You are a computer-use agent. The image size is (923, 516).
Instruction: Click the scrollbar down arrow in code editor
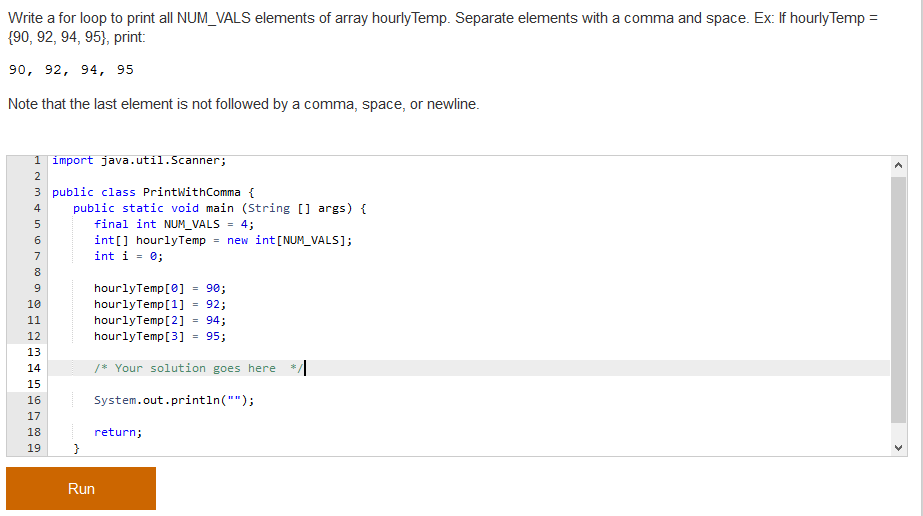coord(898,448)
